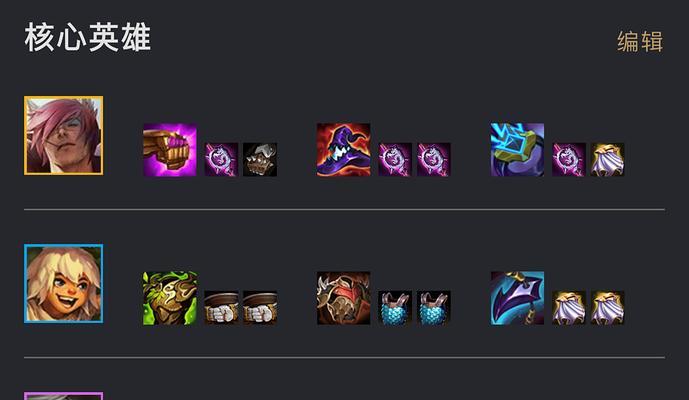Tap the first rod beside Rabadon's Deathcap
The height and width of the screenshot is (400, 689).
pos(395,159)
